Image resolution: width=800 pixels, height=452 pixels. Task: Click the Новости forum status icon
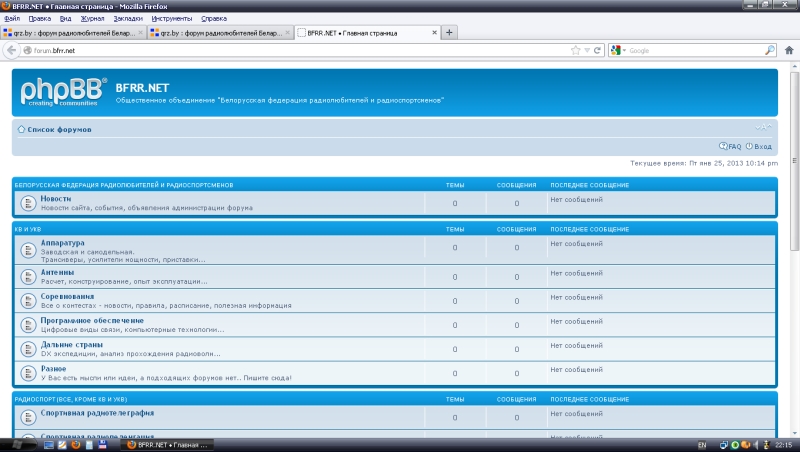tap(28, 203)
